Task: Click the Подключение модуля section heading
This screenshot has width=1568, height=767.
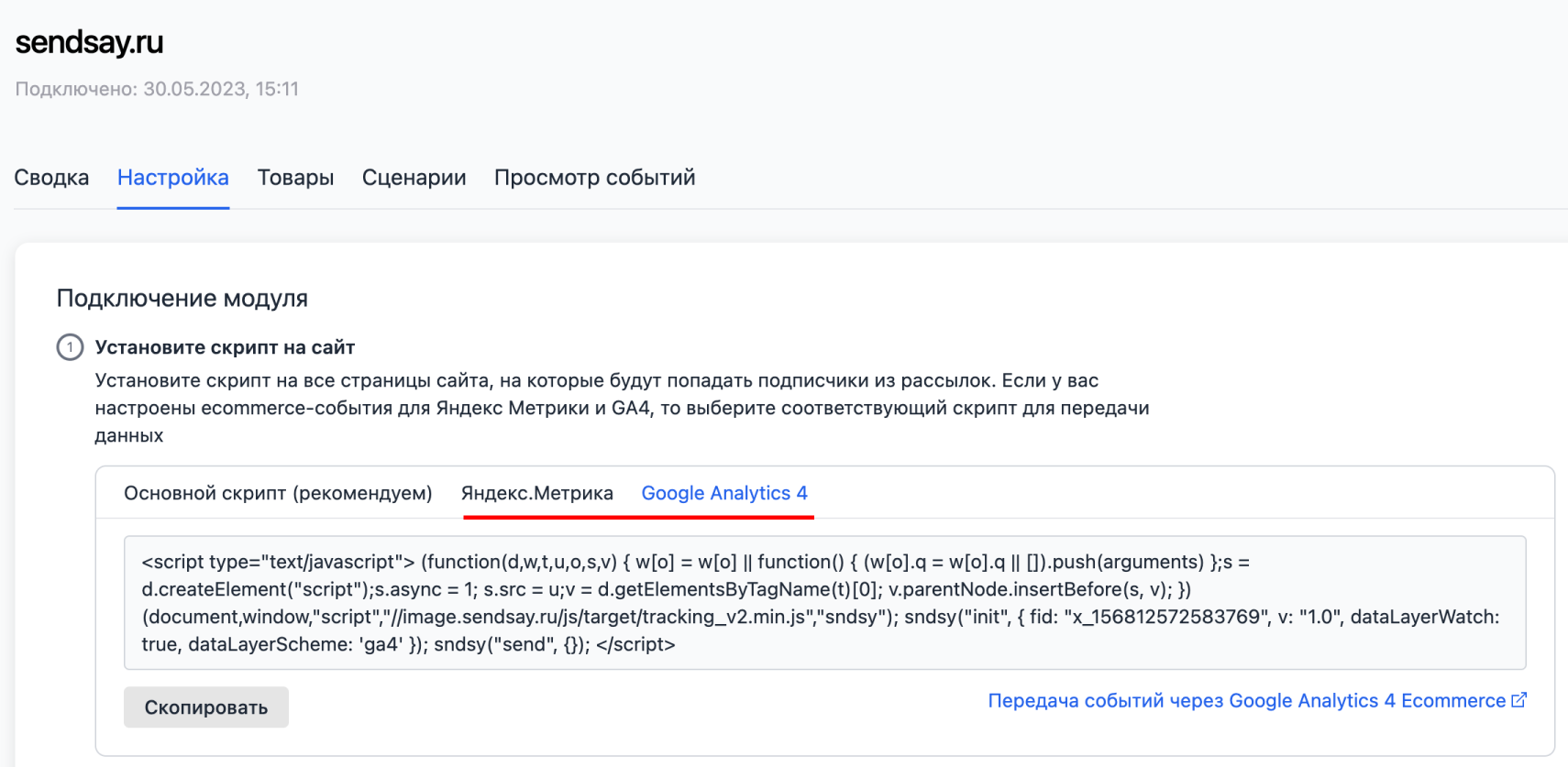Action: tap(182, 299)
